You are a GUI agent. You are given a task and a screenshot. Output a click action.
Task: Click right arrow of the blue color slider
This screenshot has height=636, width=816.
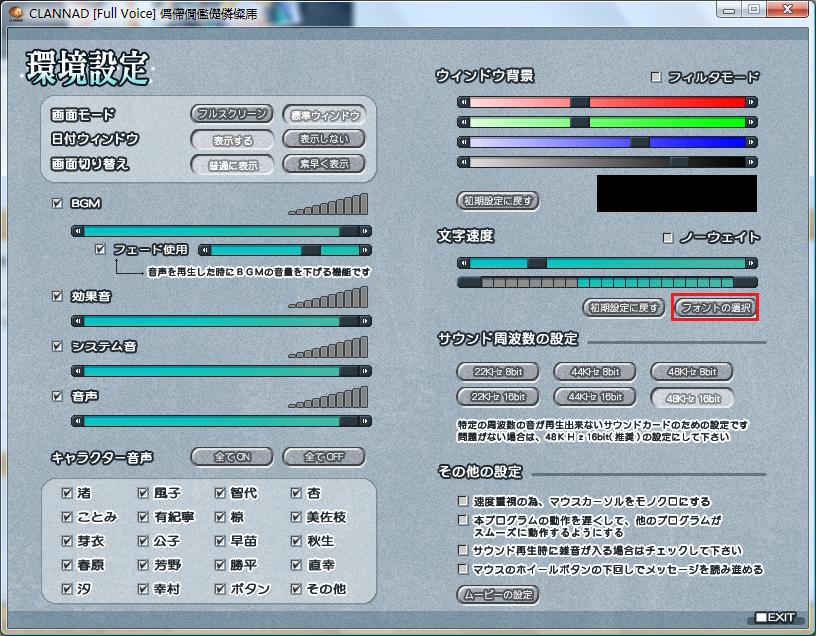(x=751, y=142)
